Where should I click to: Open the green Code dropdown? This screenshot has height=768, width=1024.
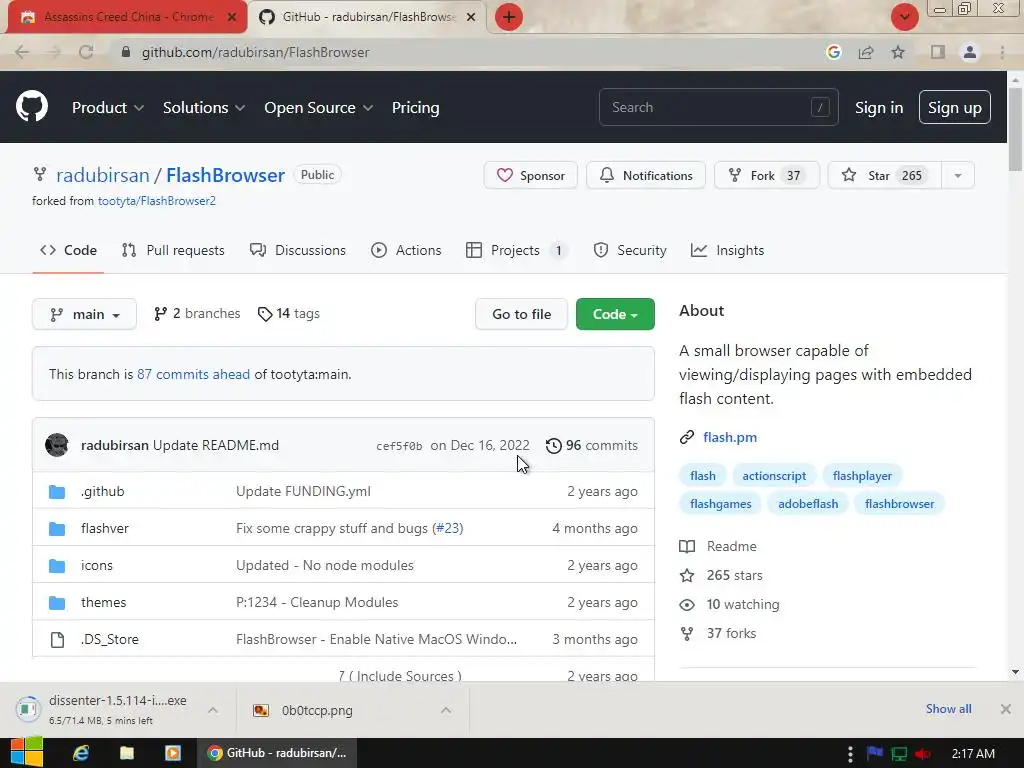[x=615, y=314]
